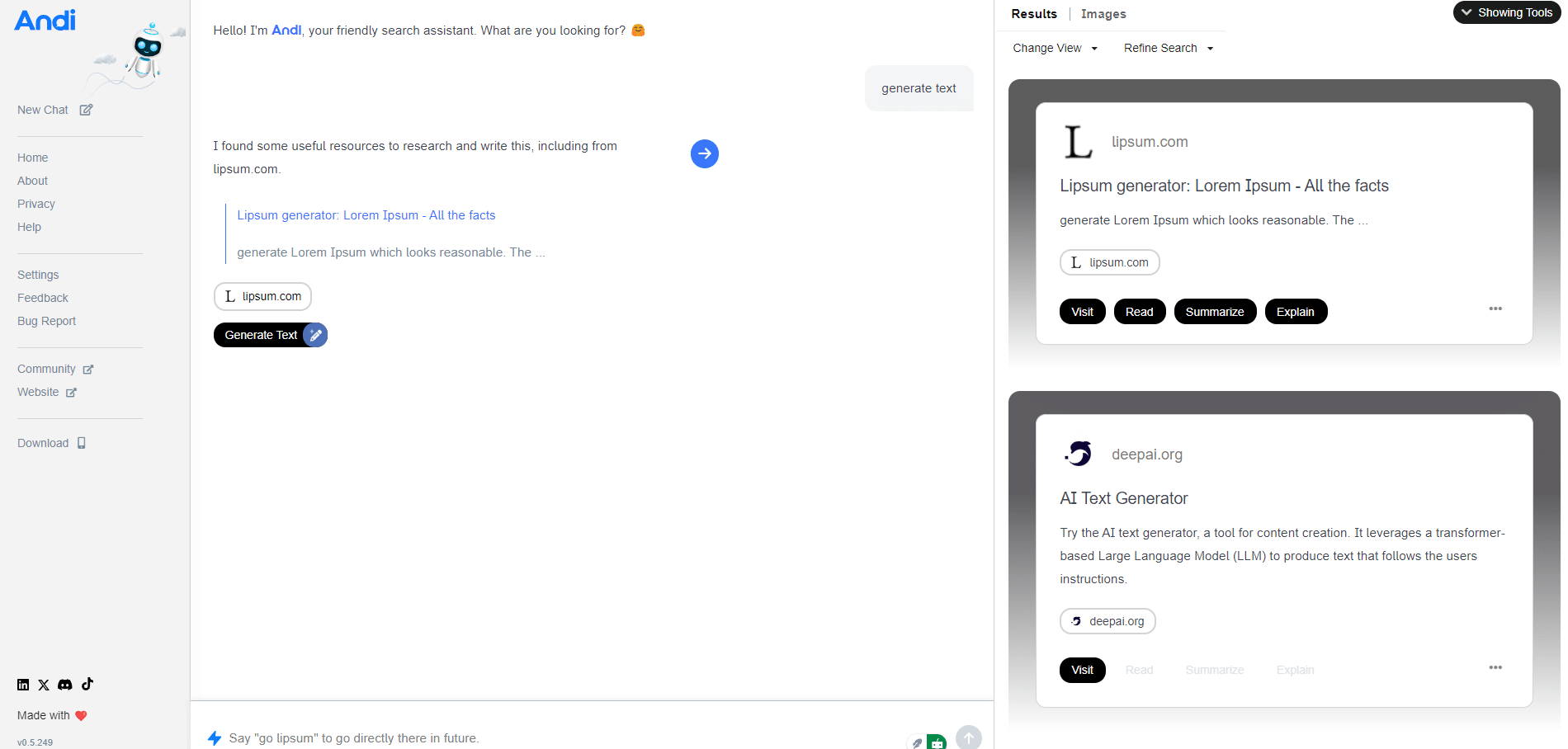The width and height of the screenshot is (1568, 749).
Task: Switch to feather mode toggle
Action: coord(916,742)
